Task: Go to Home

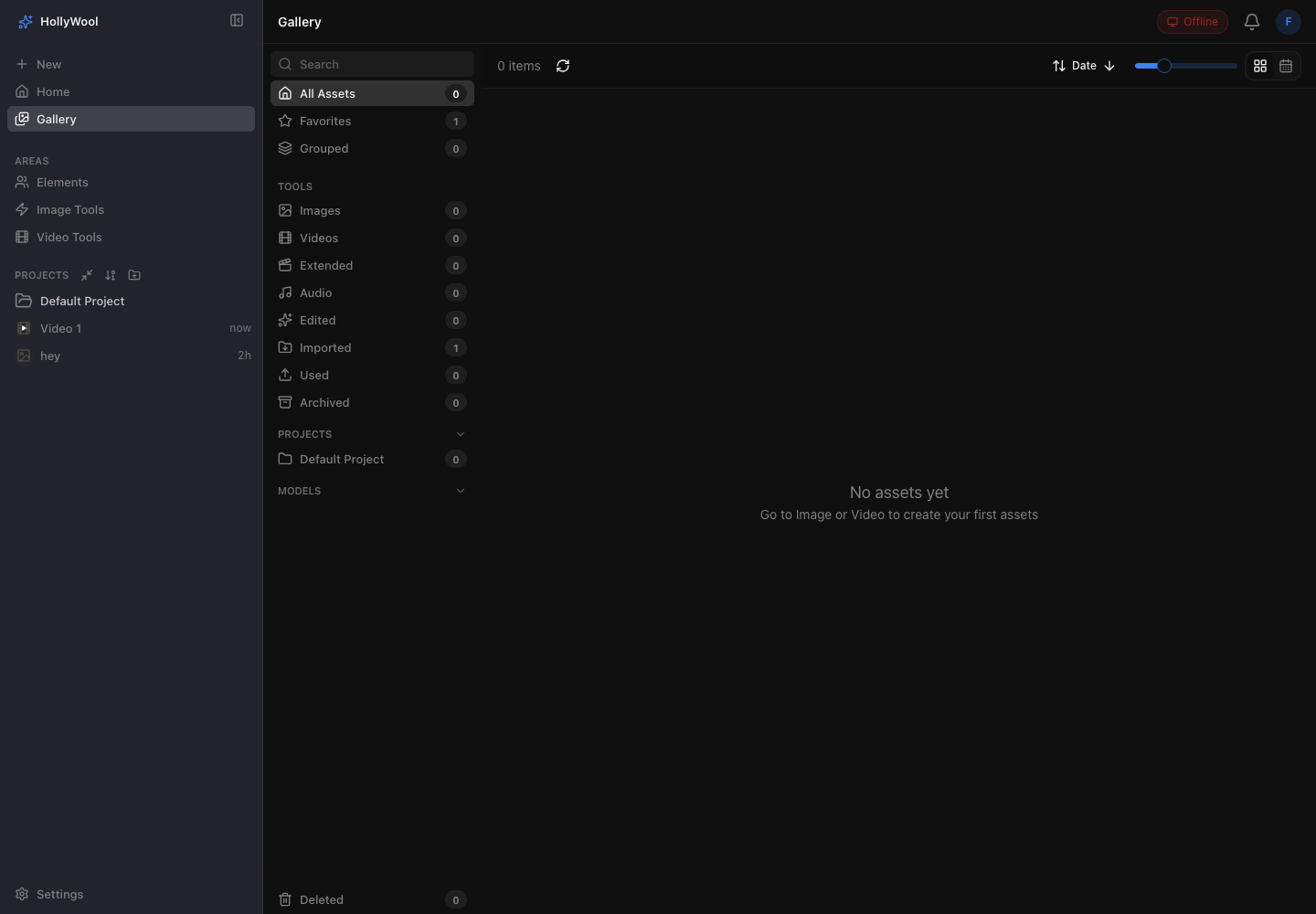Action: 131,91
